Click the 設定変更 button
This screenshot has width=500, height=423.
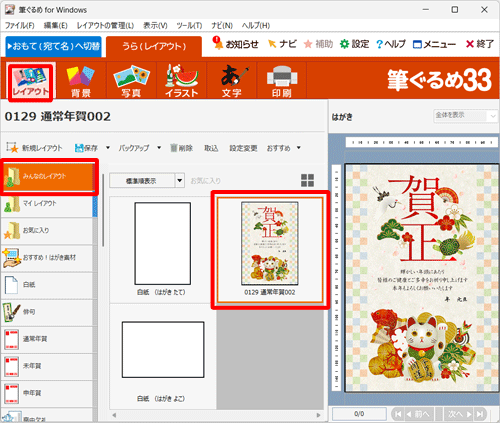[243, 148]
